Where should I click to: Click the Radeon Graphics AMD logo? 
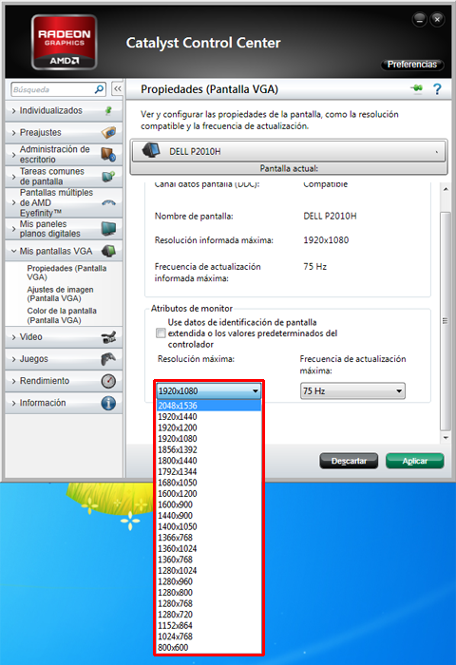click(64, 42)
